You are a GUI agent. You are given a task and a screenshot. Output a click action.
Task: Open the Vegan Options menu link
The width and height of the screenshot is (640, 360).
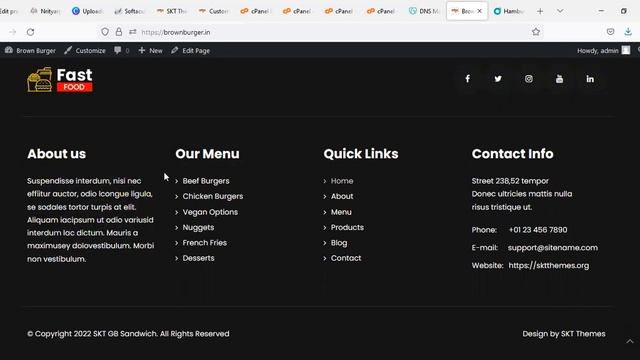tap(210, 212)
